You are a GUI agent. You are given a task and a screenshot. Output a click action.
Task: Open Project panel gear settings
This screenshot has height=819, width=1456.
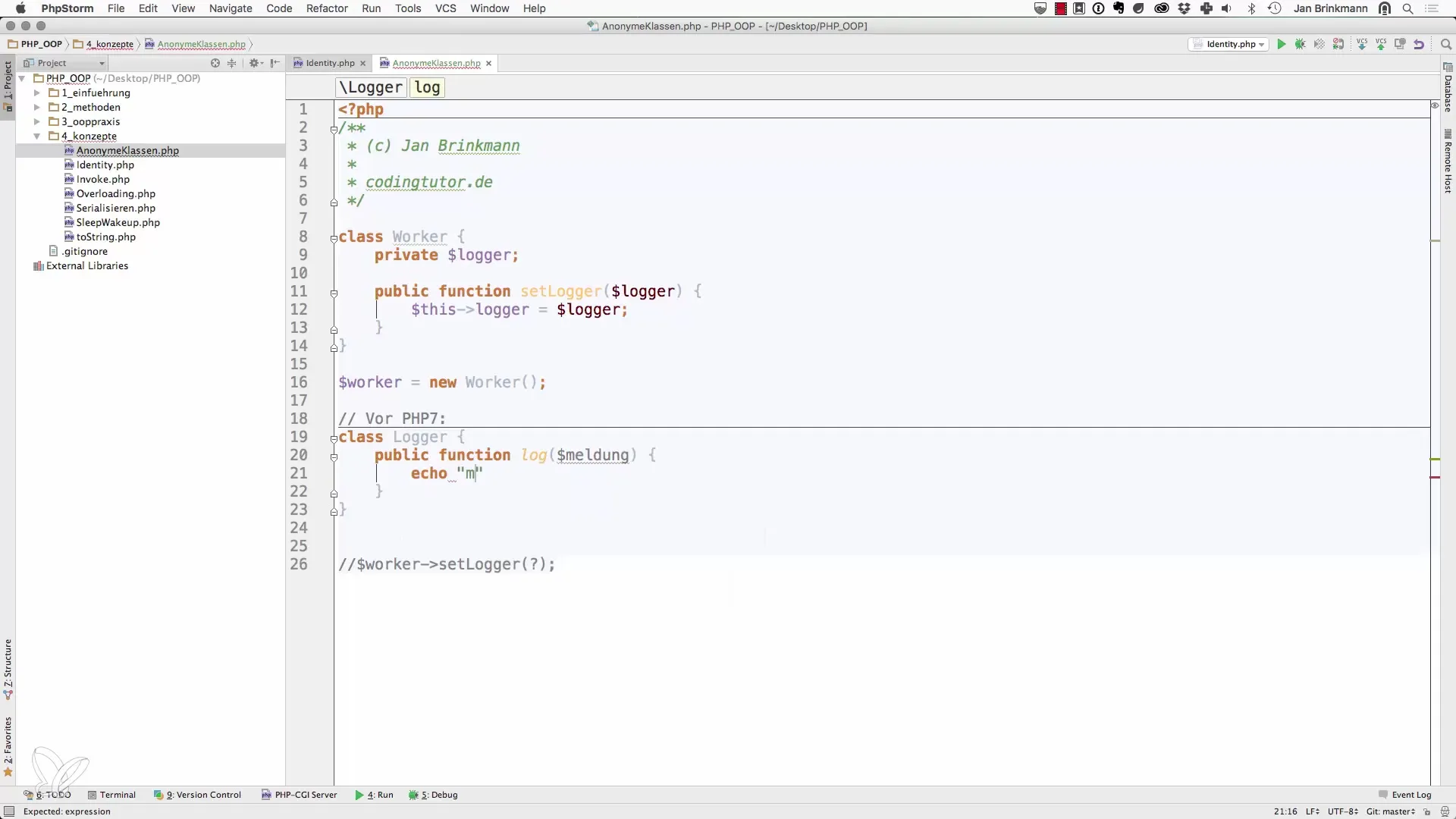coord(254,63)
